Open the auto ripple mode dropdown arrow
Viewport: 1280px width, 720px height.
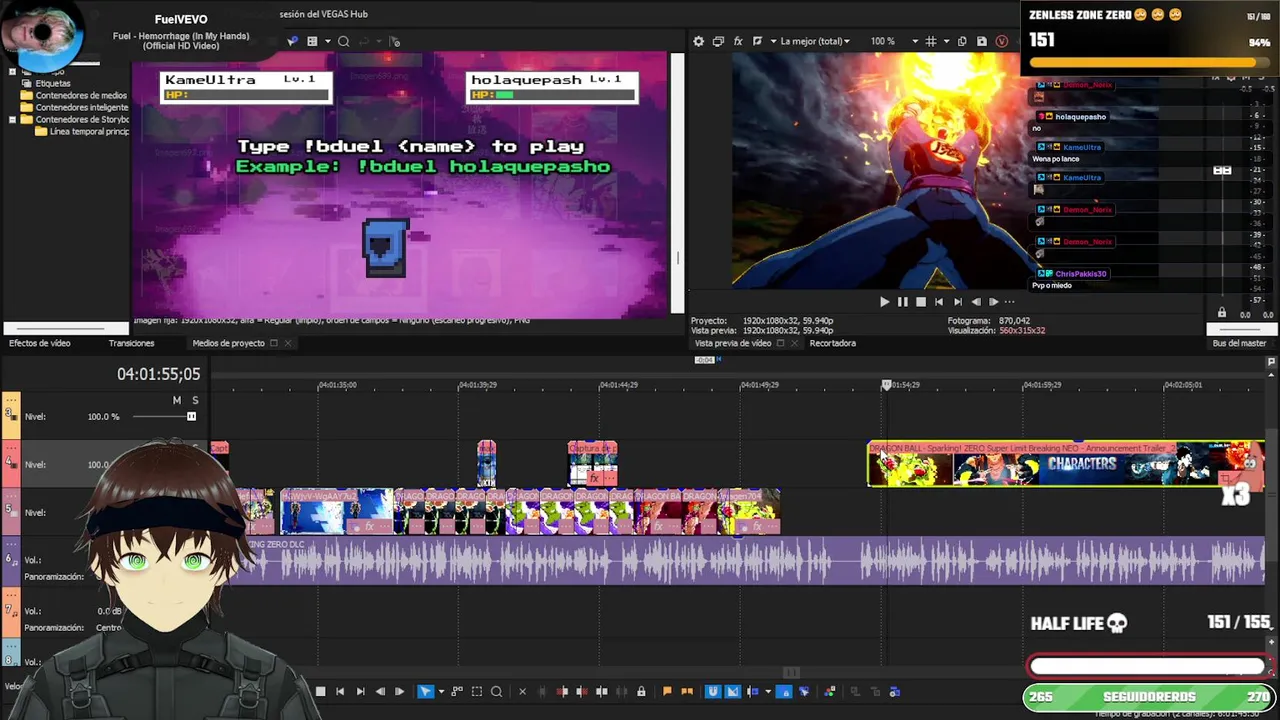click(768, 691)
